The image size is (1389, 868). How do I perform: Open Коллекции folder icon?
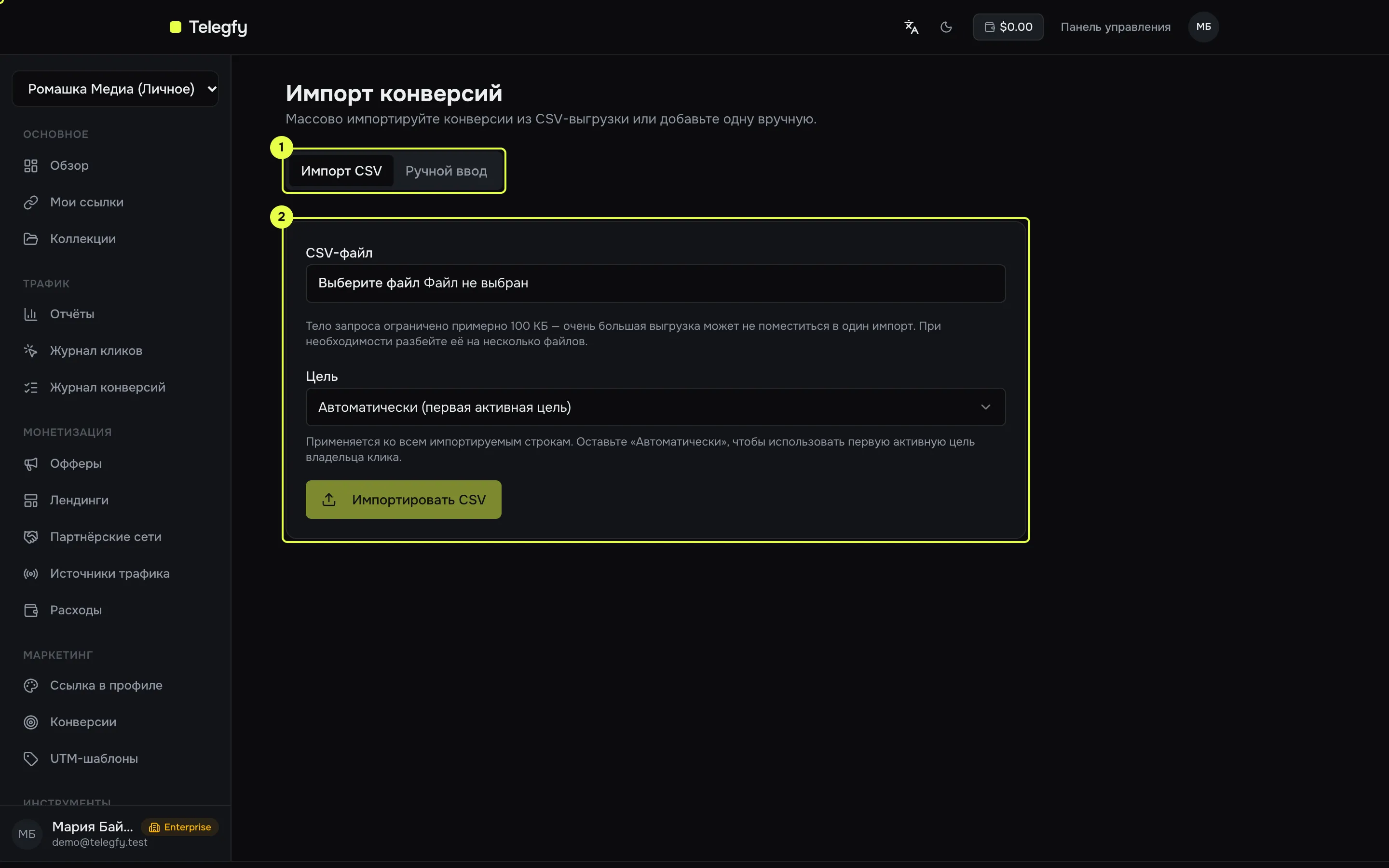tap(30, 239)
